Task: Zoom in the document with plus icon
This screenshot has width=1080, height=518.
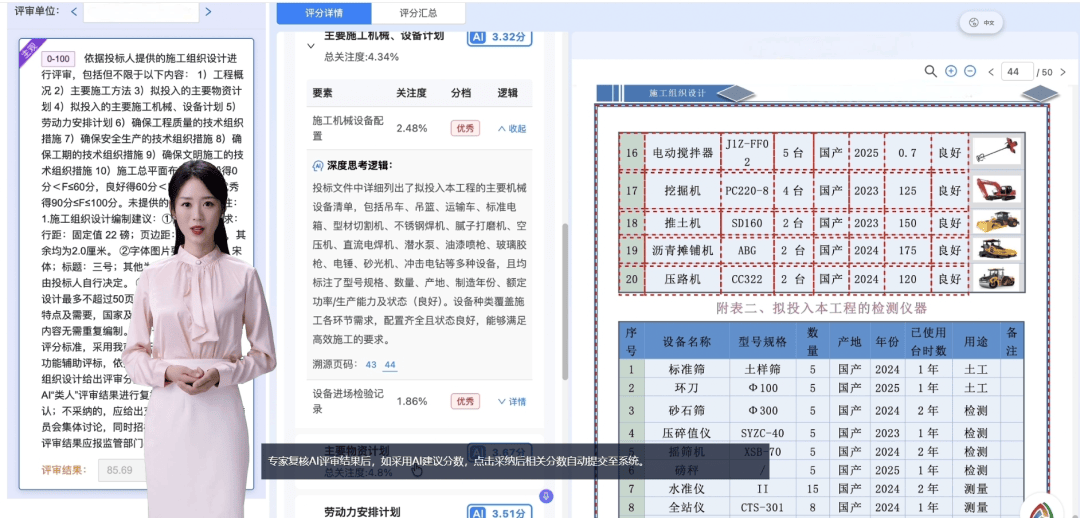Action: [951, 71]
